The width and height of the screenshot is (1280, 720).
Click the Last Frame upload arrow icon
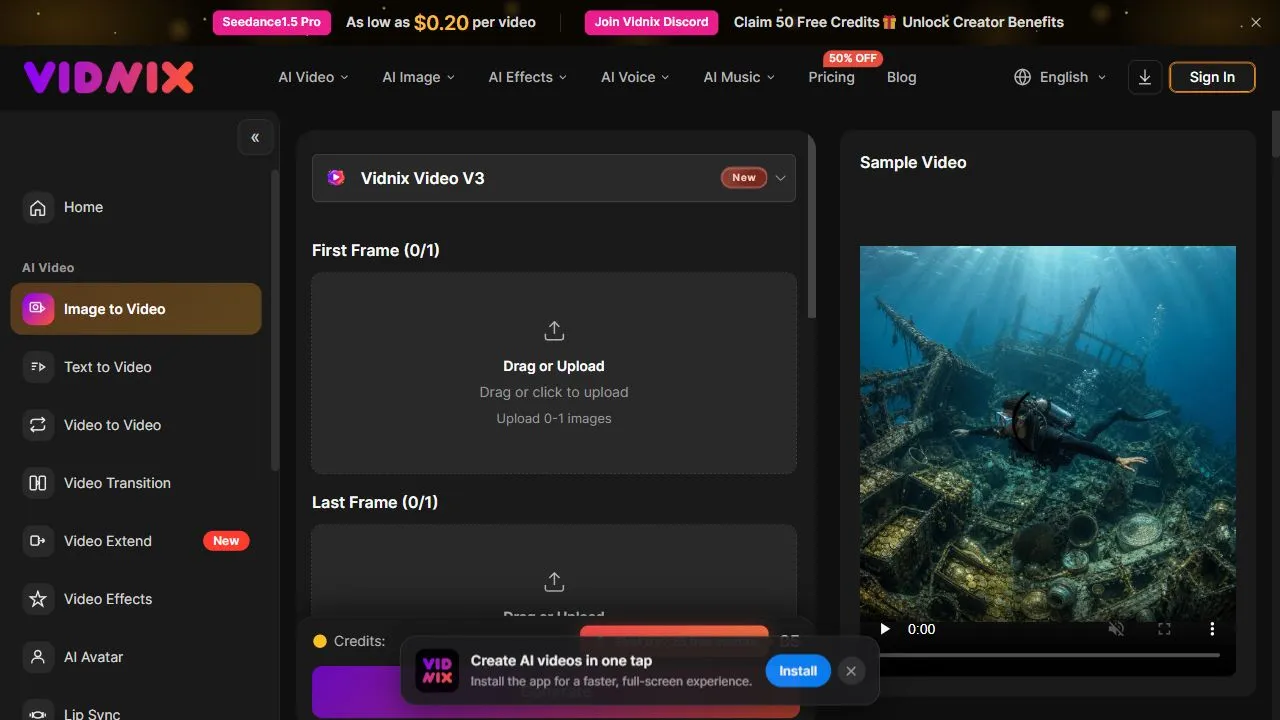554,582
